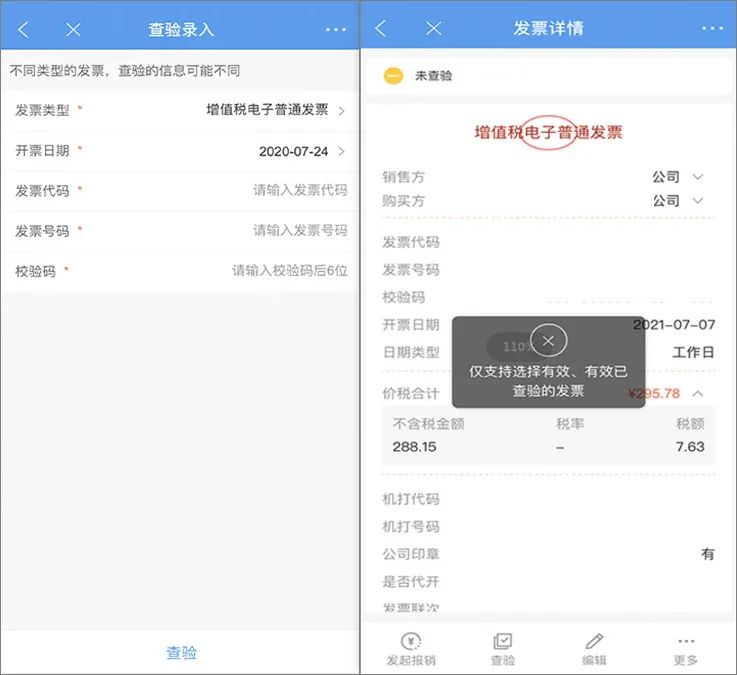Image resolution: width=737 pixels, height=675 pixels.
Task: Go back from 查验录入 screen
Action: click(23, 30)
